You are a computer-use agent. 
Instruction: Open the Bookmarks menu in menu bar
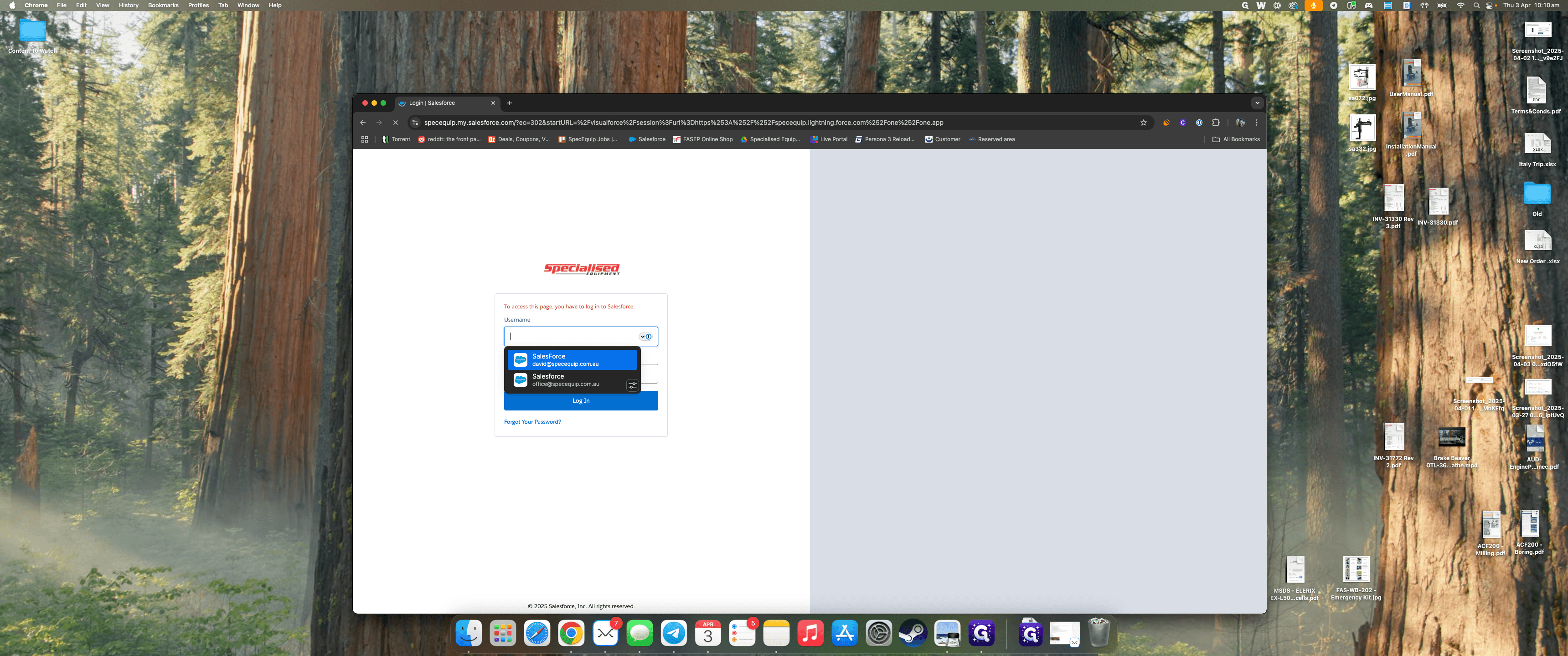(x=163, y=5)
